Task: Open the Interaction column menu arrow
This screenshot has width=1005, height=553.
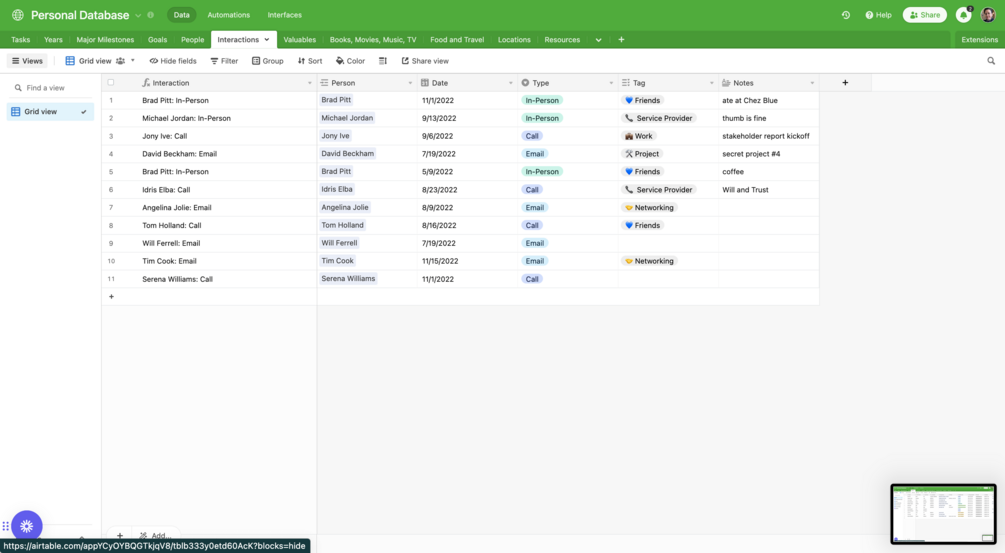Action: click(310, 83)
